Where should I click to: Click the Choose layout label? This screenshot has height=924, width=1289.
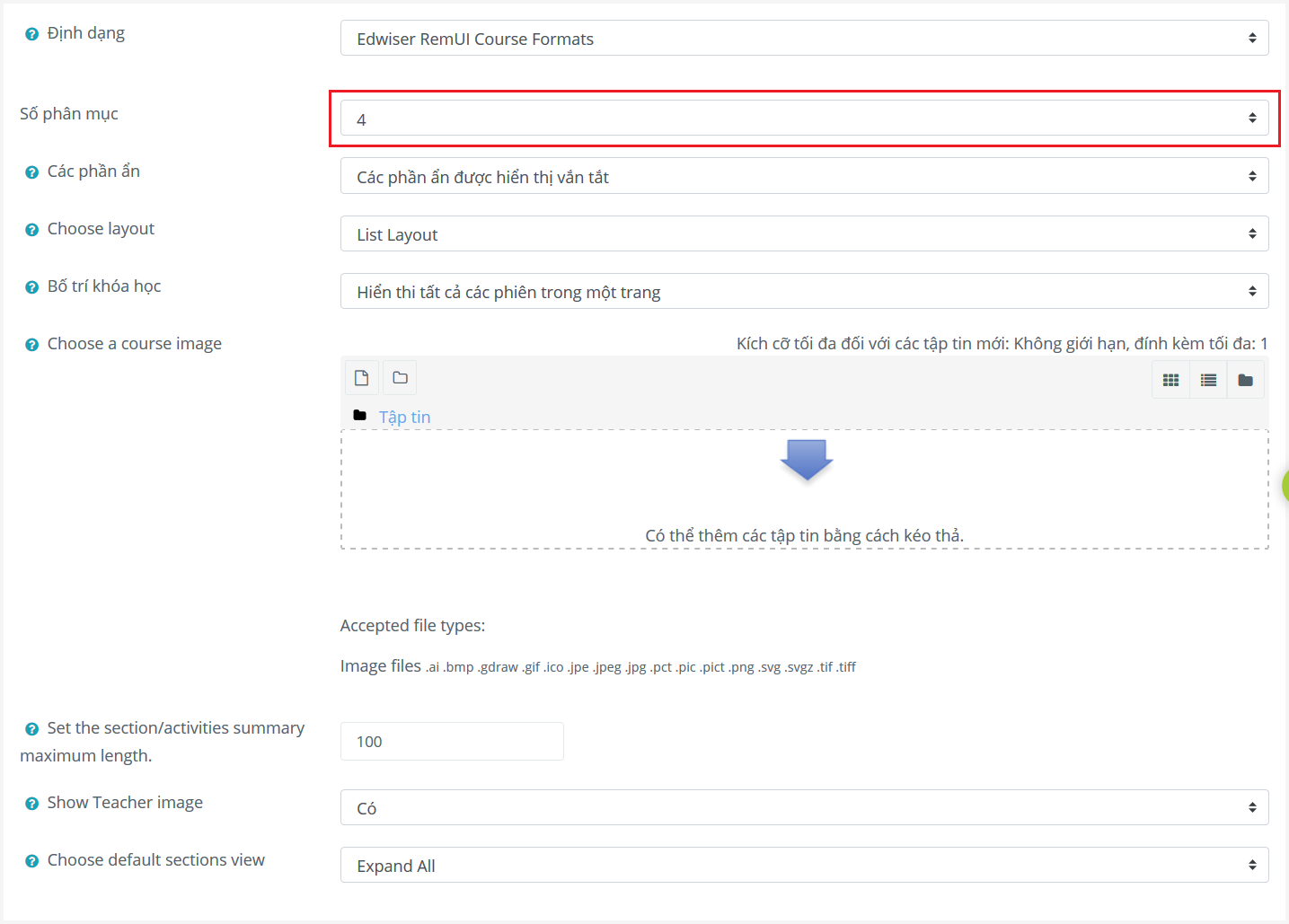coord(101,229)
